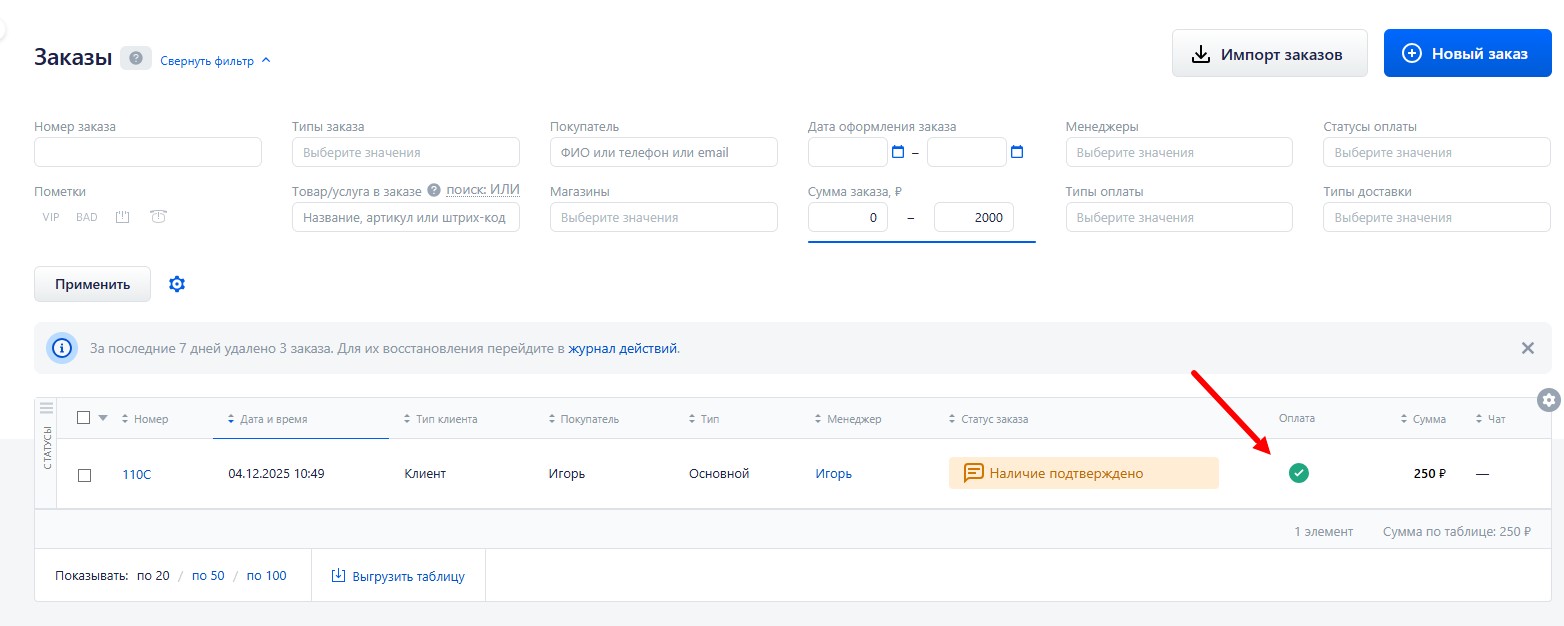Viewport: 1564px width, 626px height.
Task: Open filter settings via the blue gear icon
Action: tap(177, 284)
